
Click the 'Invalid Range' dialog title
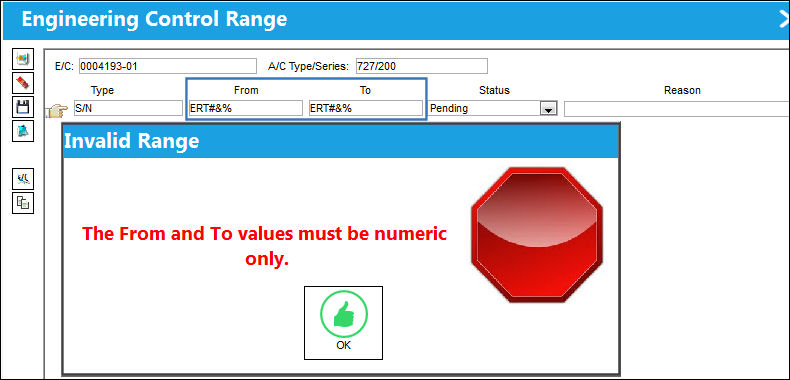(x=131, y=141)
